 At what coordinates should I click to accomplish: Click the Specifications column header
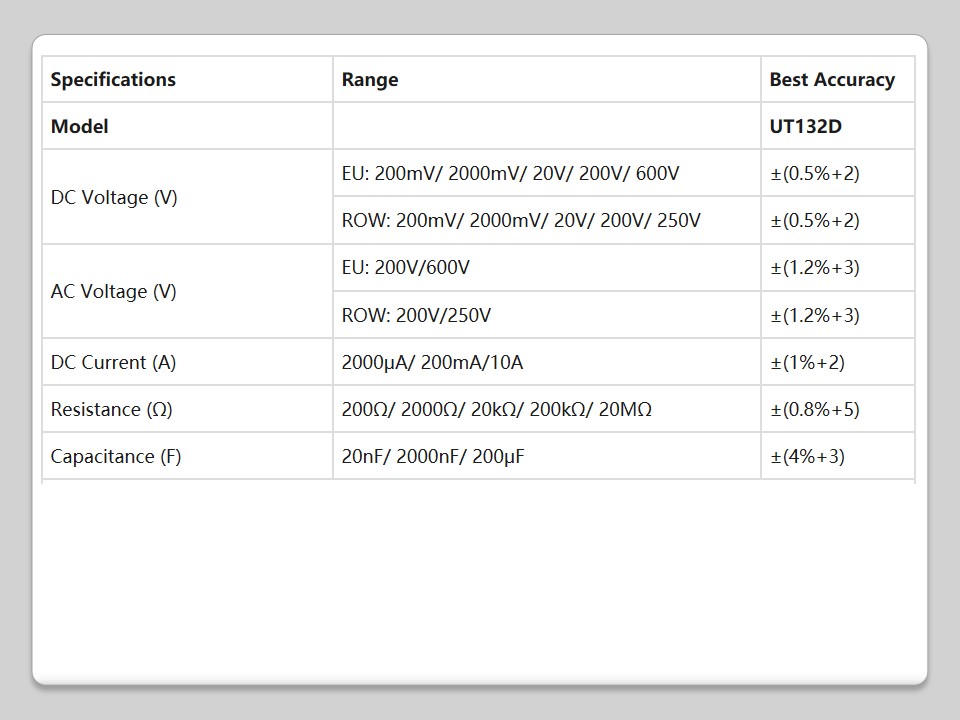point(113,80)
